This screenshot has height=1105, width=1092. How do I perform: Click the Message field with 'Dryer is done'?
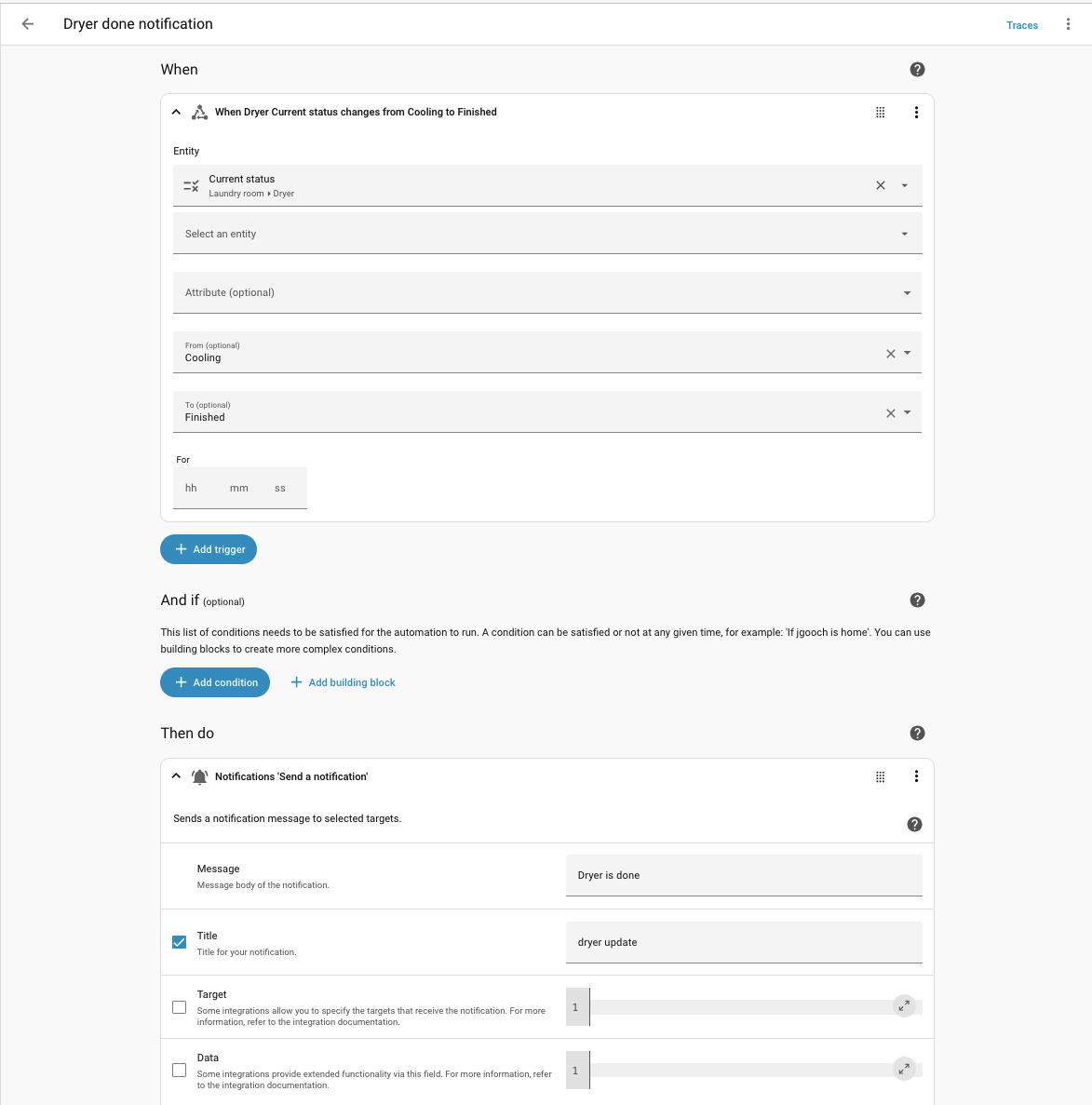coord(743,875)
